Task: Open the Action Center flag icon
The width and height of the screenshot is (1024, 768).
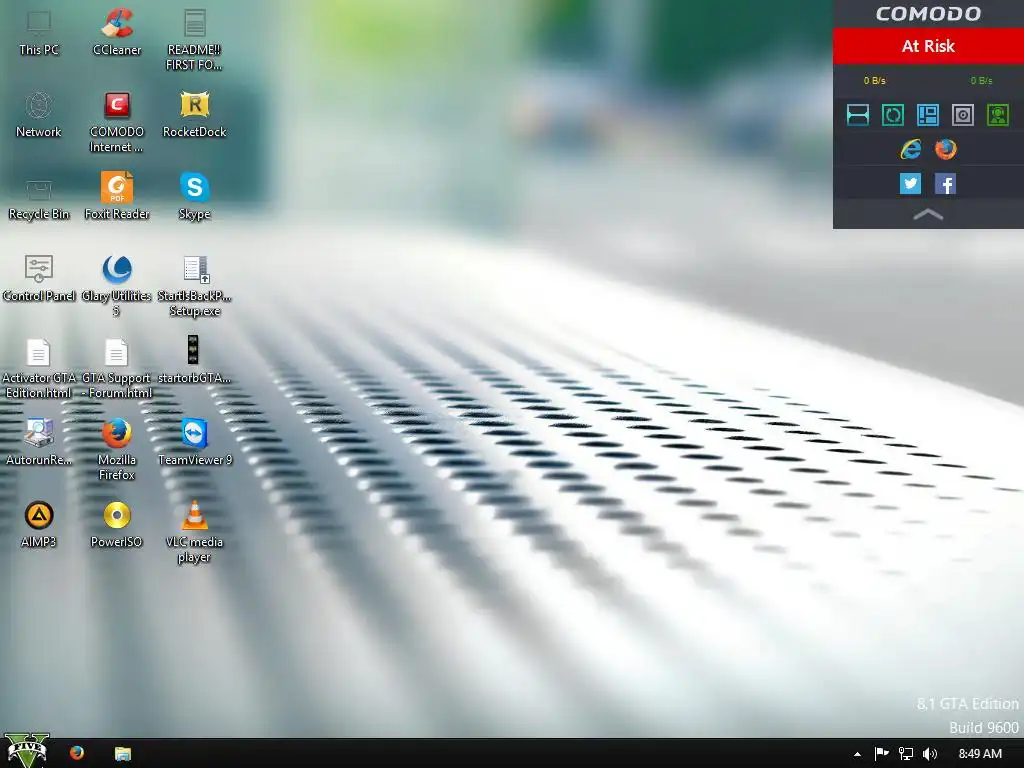Action: click(x=882, y=754)
